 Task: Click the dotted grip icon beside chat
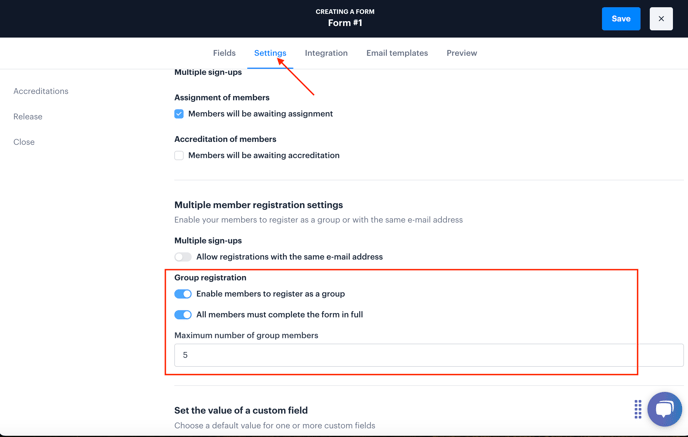[x=638, y=409]
